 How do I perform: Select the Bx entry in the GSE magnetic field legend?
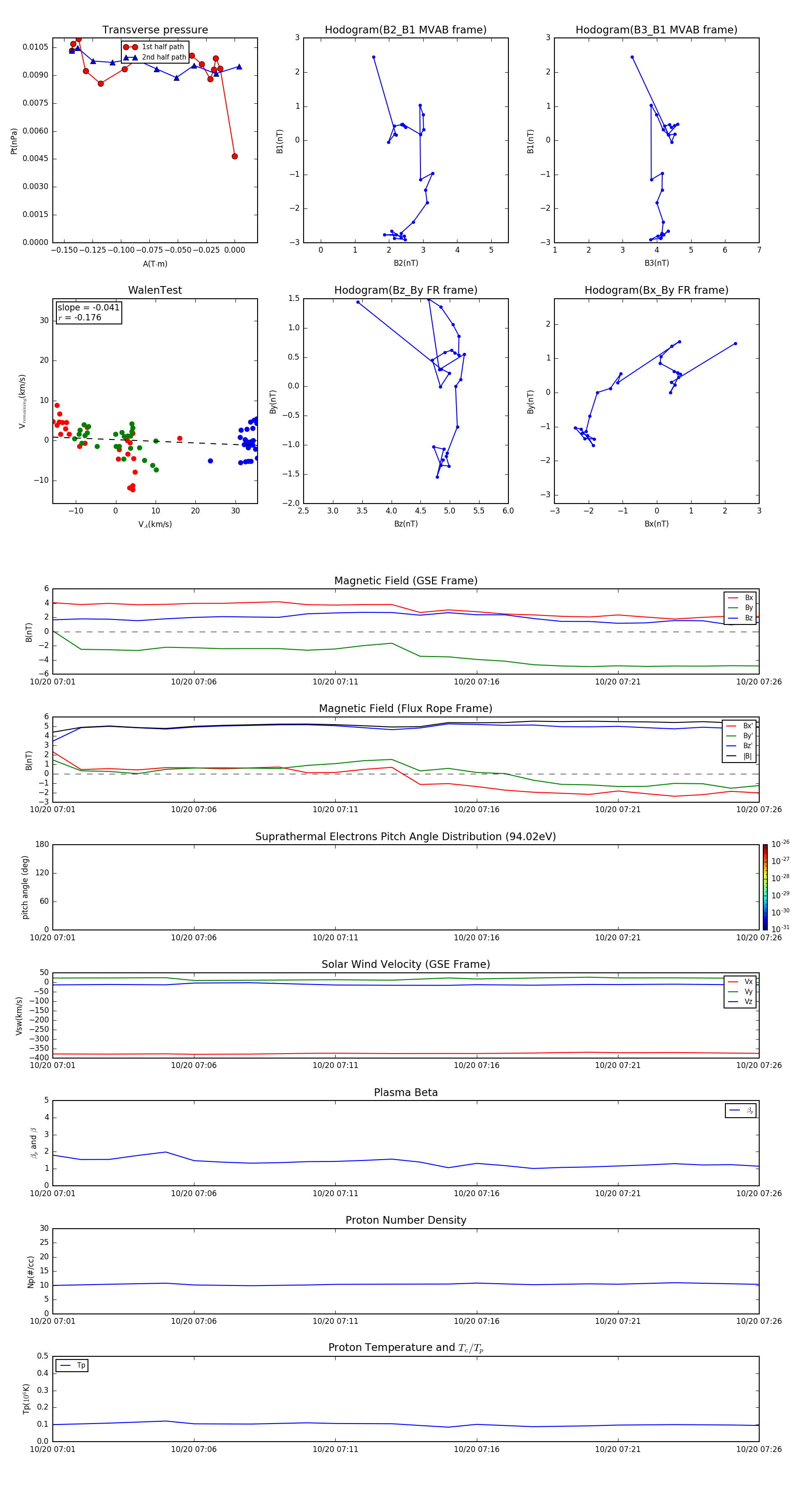pos(740,598)
